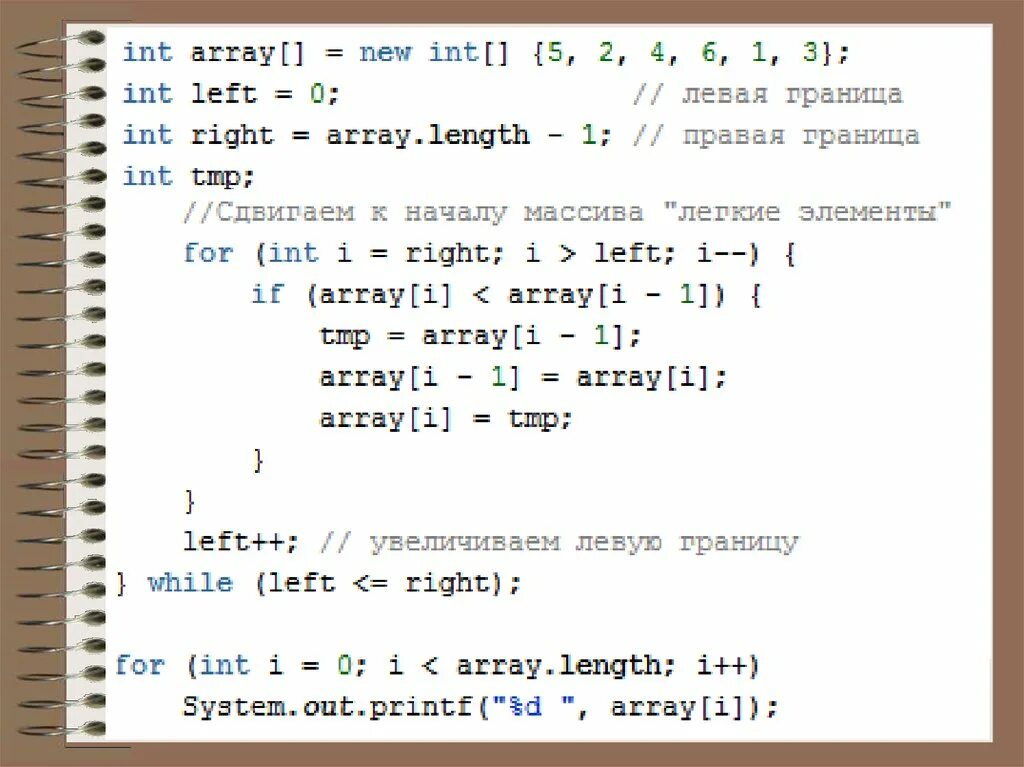Click the 'new' keyword in the array declaration
Image resolution: width=1024 pixels, height=767 pixels.
tap(385, 52)
